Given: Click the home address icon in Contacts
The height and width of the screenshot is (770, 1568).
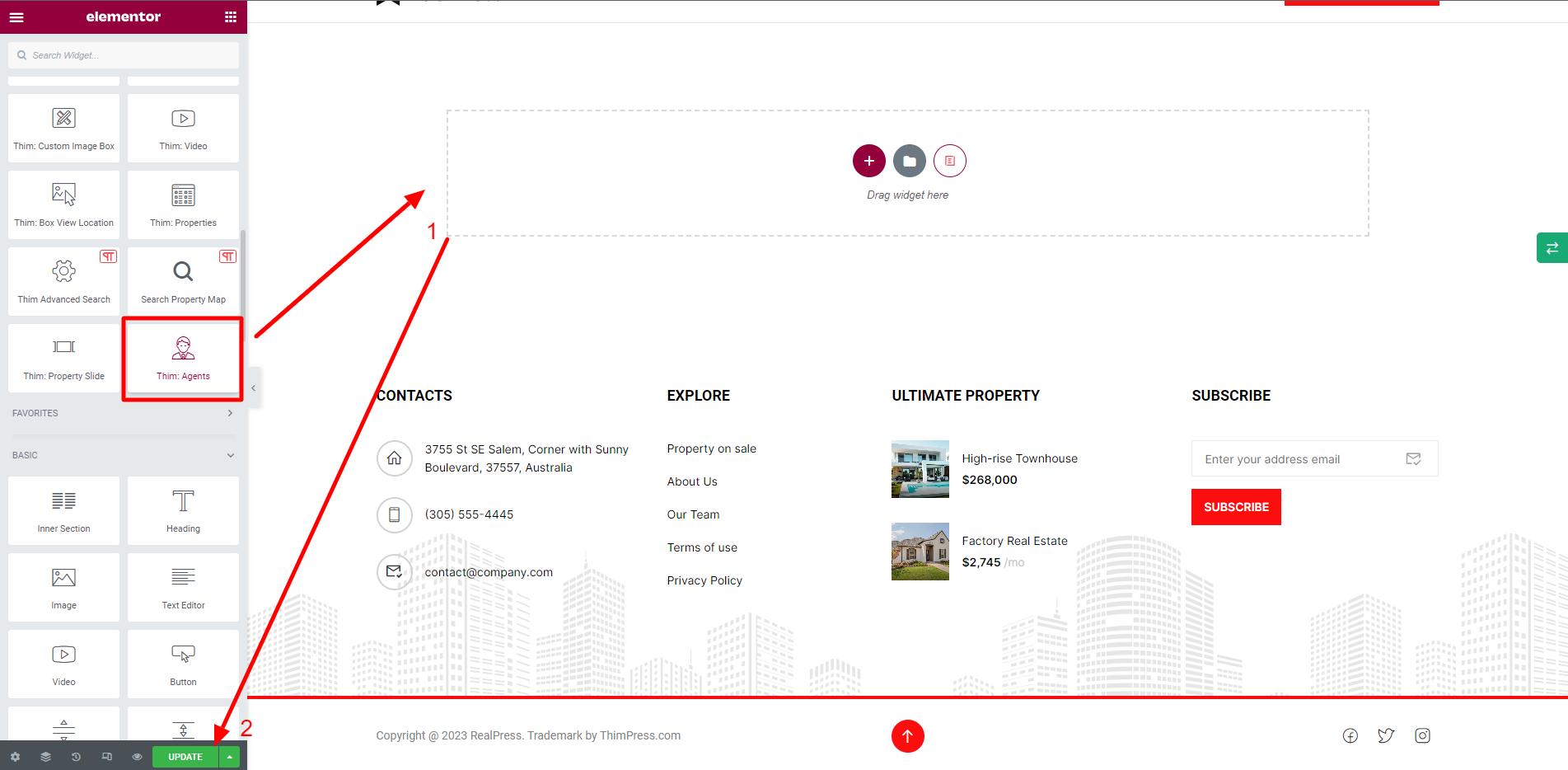Looking at the screenshot, I should (x=394, y=458).
